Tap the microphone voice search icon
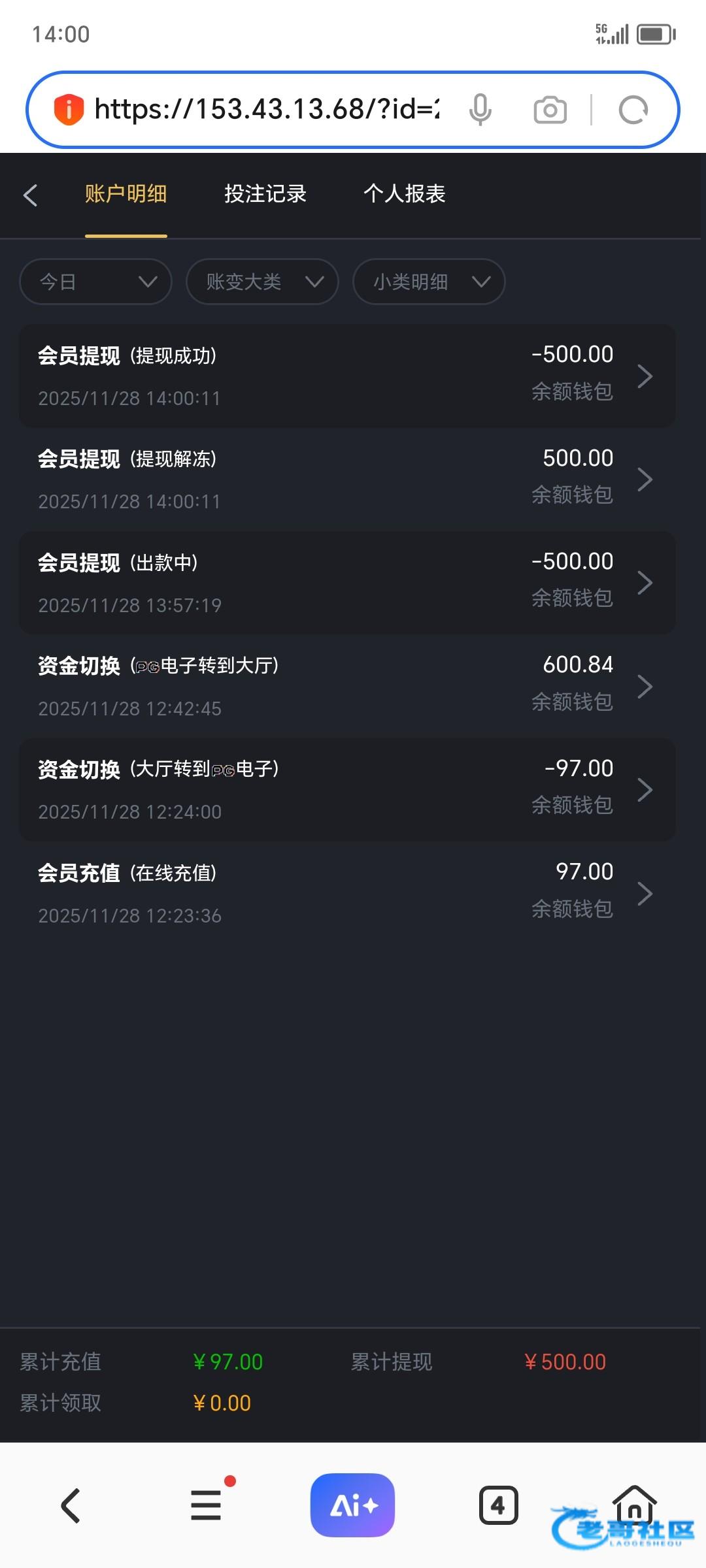 tap(480, 110)
